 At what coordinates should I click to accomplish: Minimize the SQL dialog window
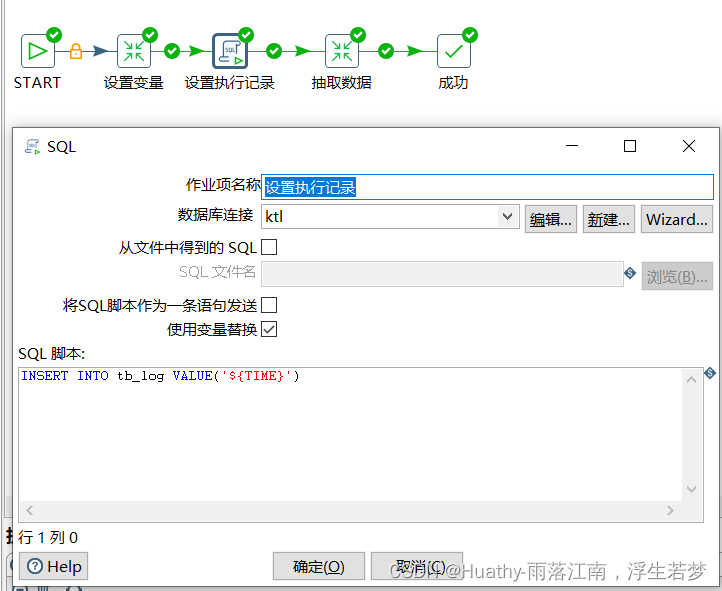coord(572,146)
